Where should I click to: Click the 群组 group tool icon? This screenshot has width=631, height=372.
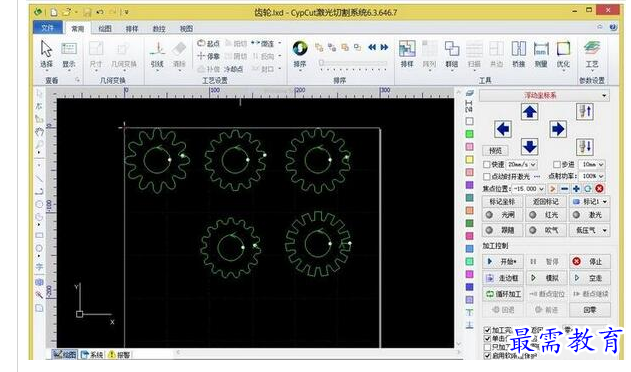[452, 54]
